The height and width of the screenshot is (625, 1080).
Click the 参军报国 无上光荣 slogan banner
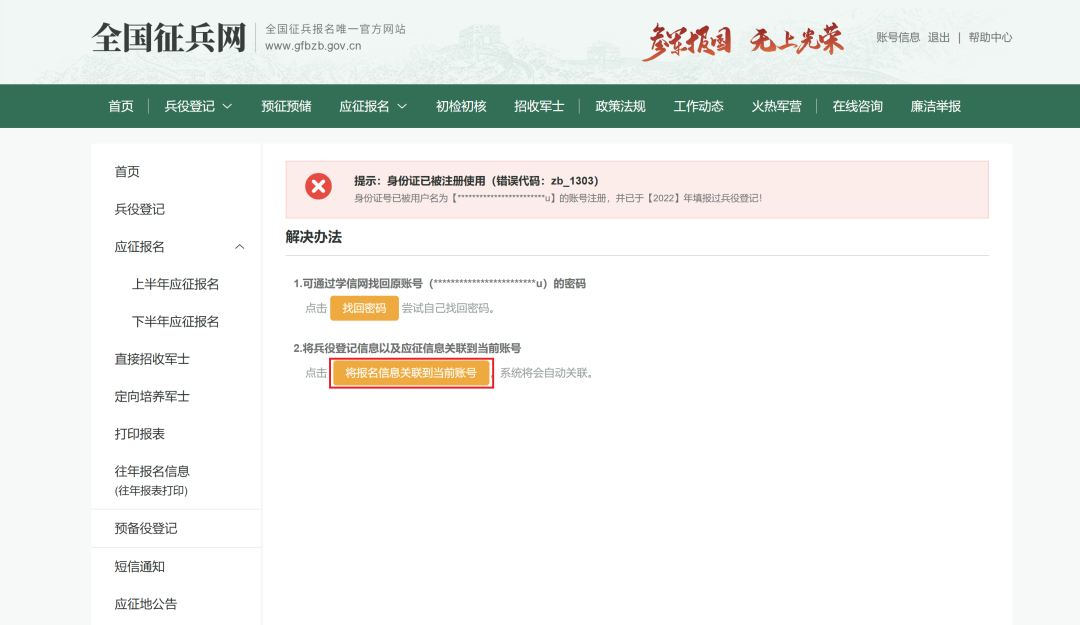click(x=742, y=39)
